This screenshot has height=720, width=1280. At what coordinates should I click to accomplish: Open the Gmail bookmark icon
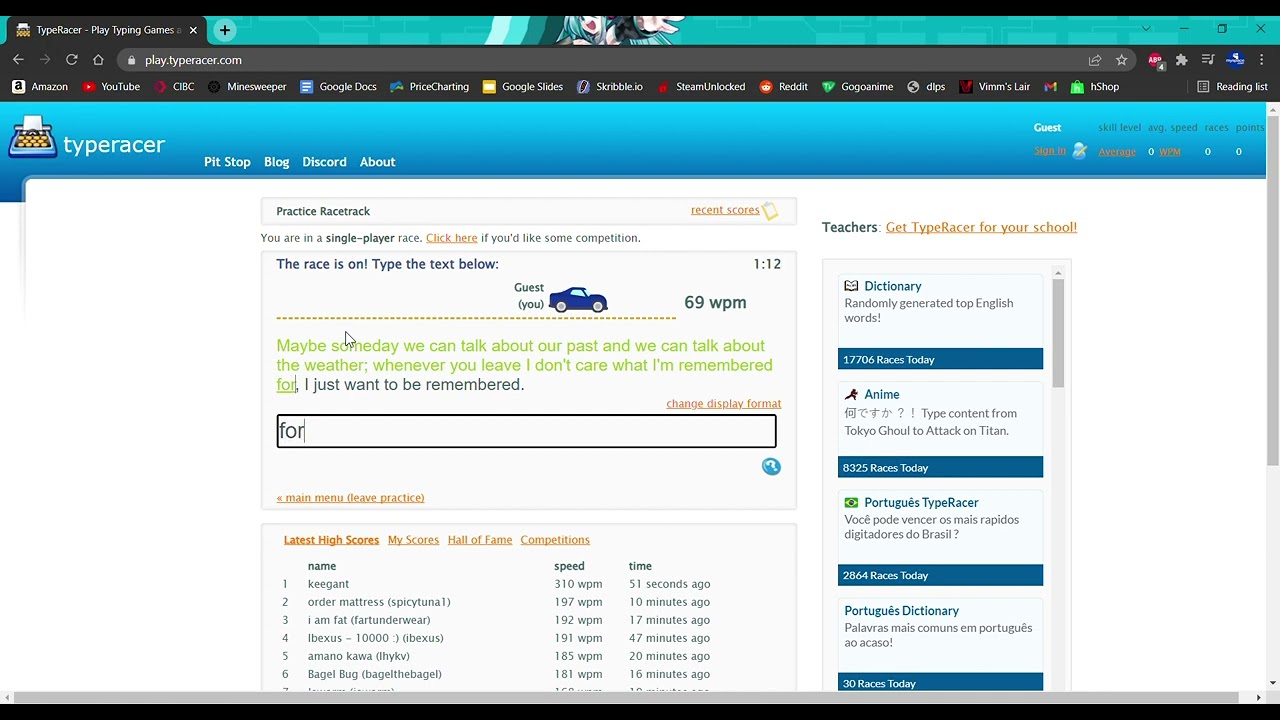1050,87
